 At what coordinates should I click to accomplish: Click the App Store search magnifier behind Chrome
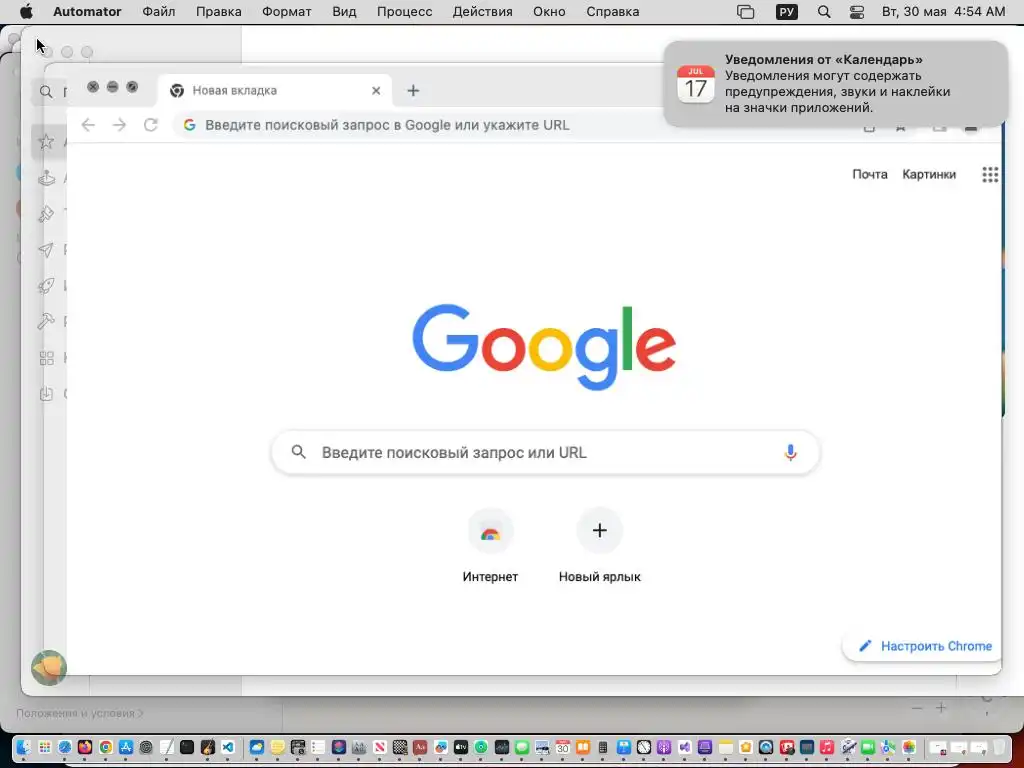[46, 92]
